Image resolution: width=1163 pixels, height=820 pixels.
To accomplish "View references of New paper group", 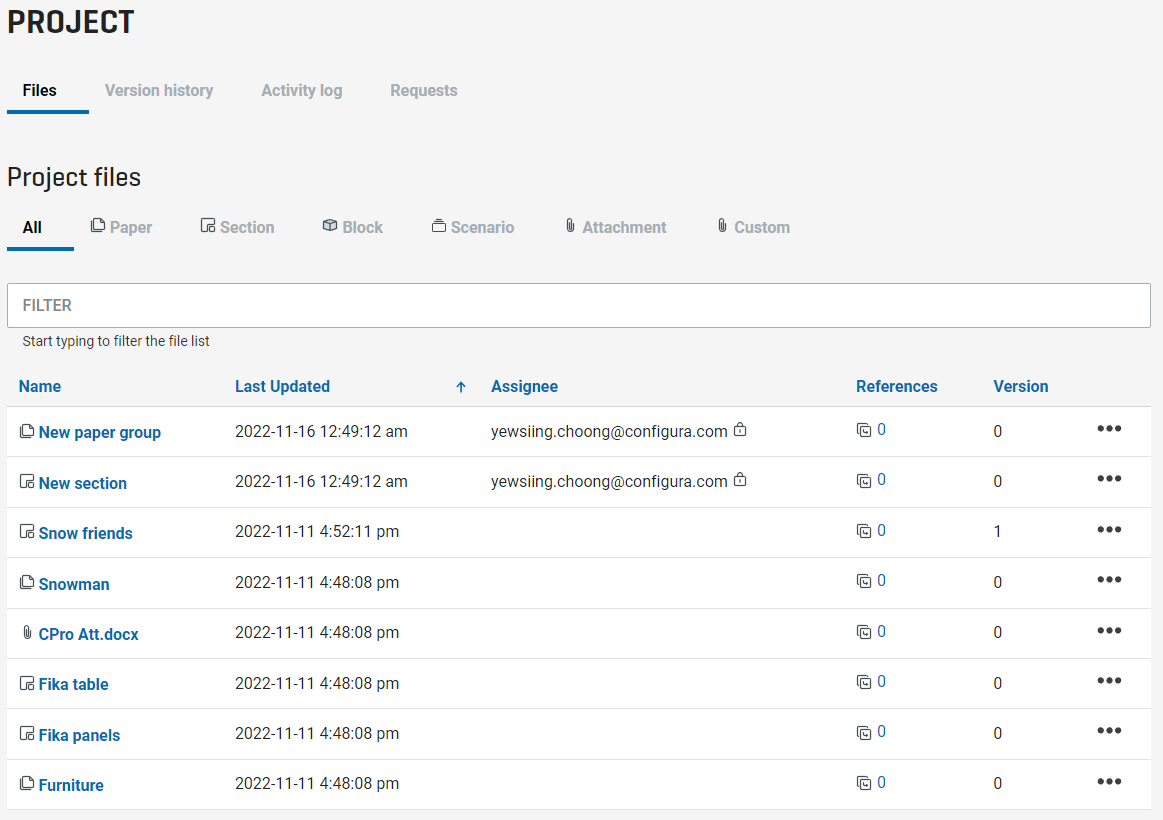I will click(872, 429).
